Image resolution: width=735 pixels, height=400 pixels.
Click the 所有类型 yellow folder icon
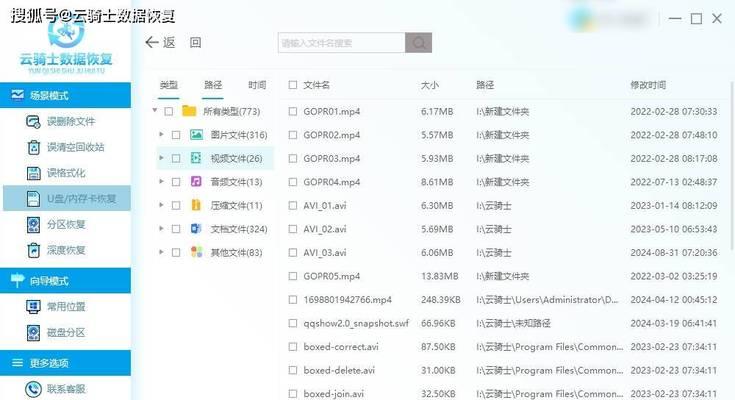coord(189,111)
